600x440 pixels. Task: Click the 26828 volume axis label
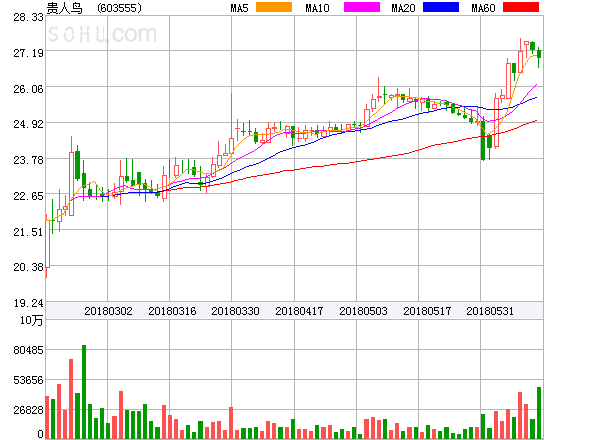pos(28,410)
